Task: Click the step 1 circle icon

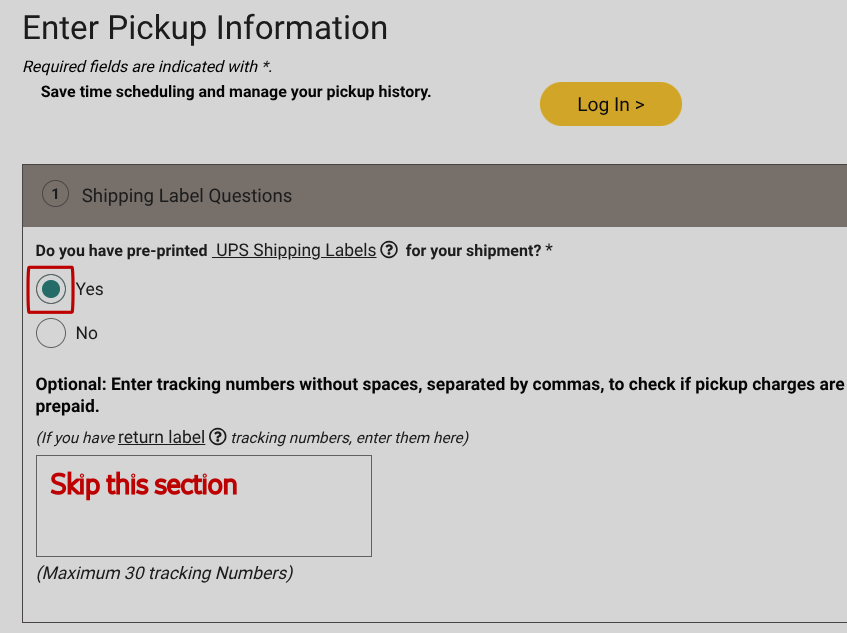Action: point(55,195)
